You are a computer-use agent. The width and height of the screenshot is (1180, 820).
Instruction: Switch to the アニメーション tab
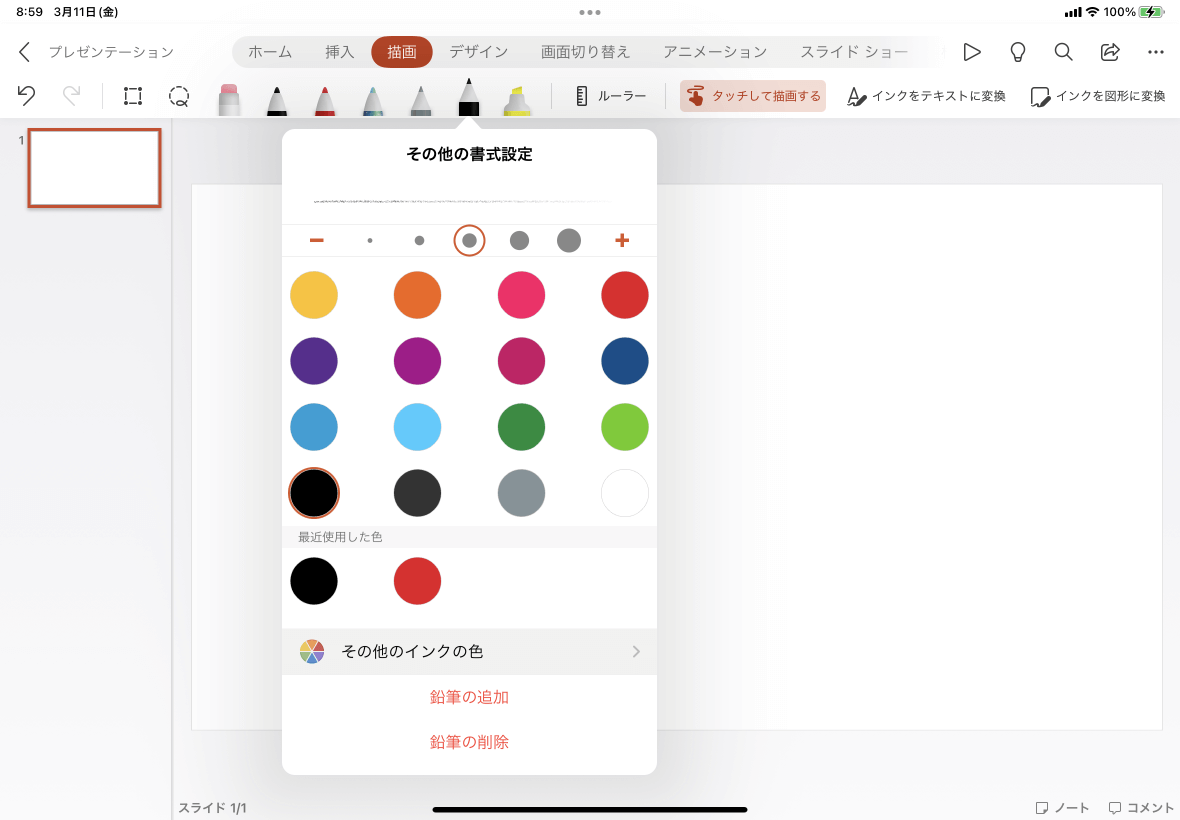(x=715, y=52)
